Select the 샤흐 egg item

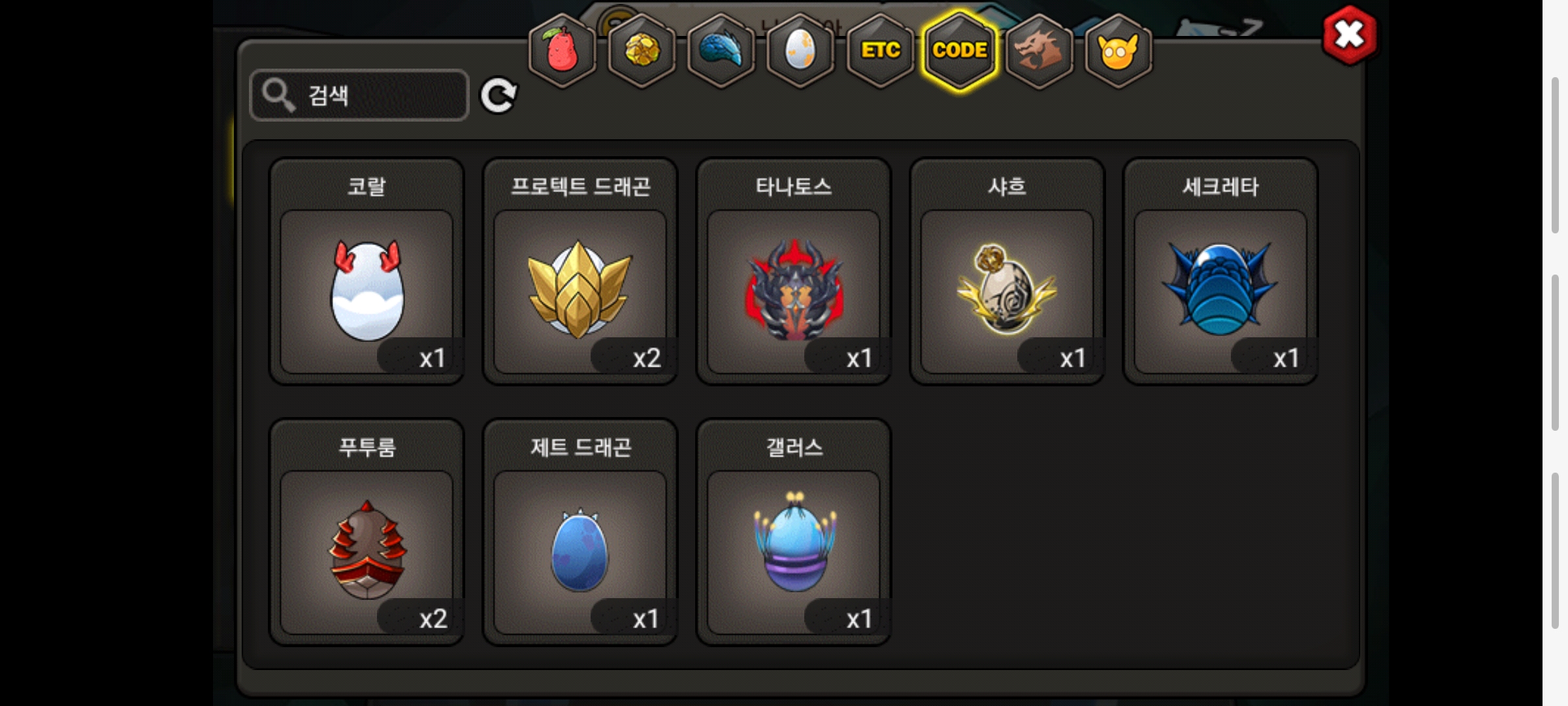coord(1007,271)
